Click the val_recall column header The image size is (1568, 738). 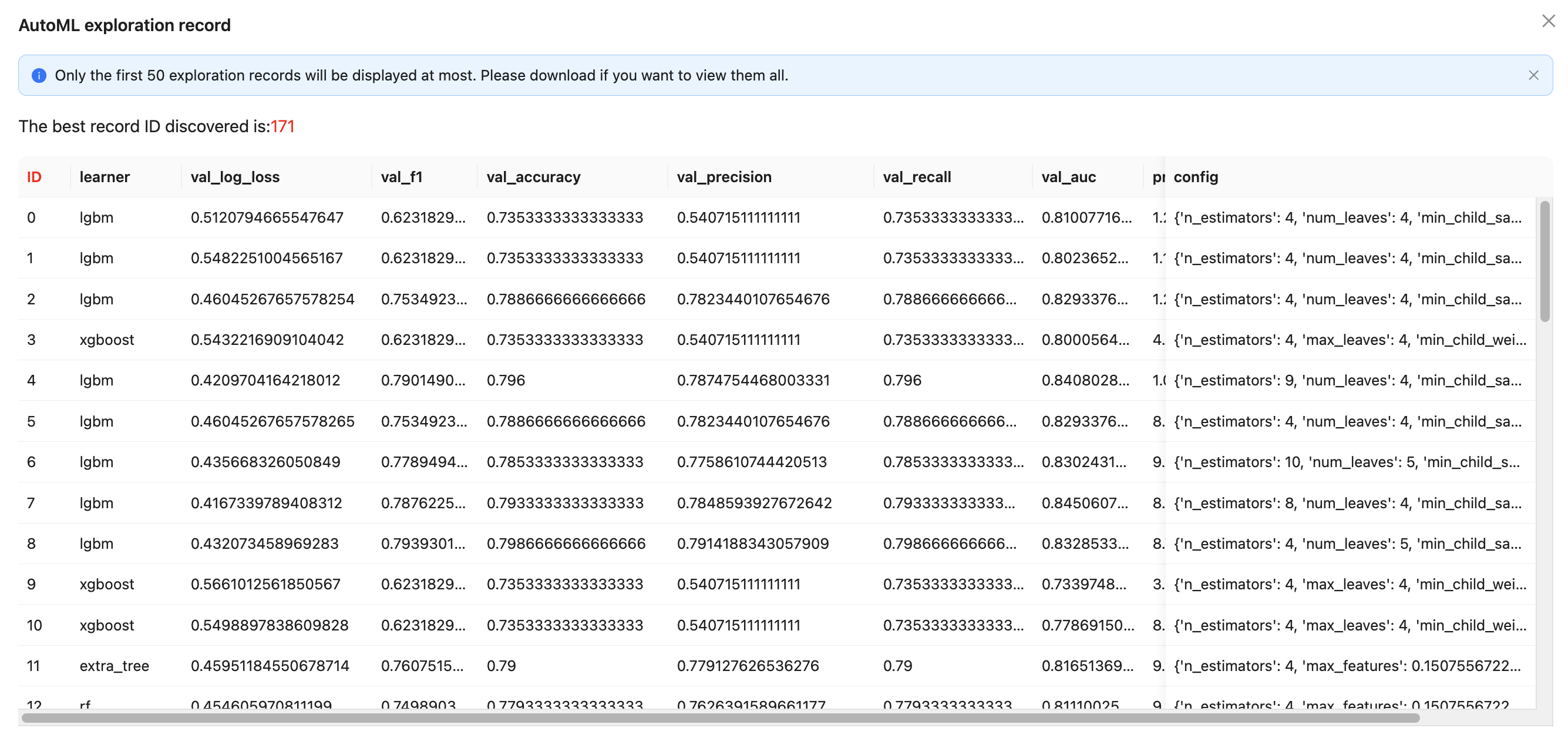point(917,177)
